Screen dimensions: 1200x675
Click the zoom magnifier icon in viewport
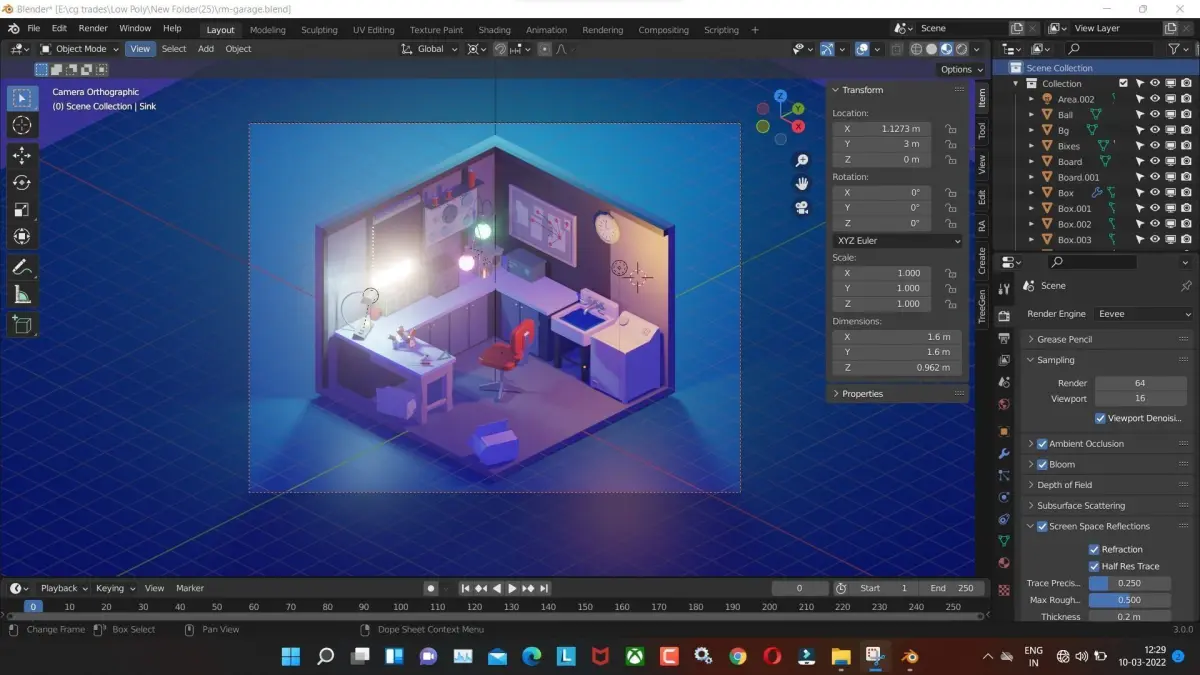coord(802,160)
